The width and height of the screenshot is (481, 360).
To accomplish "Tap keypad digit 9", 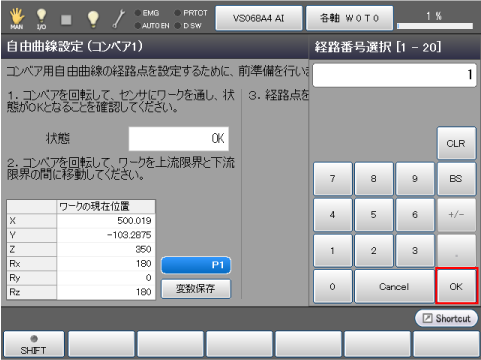I will (x=415, y=179).
